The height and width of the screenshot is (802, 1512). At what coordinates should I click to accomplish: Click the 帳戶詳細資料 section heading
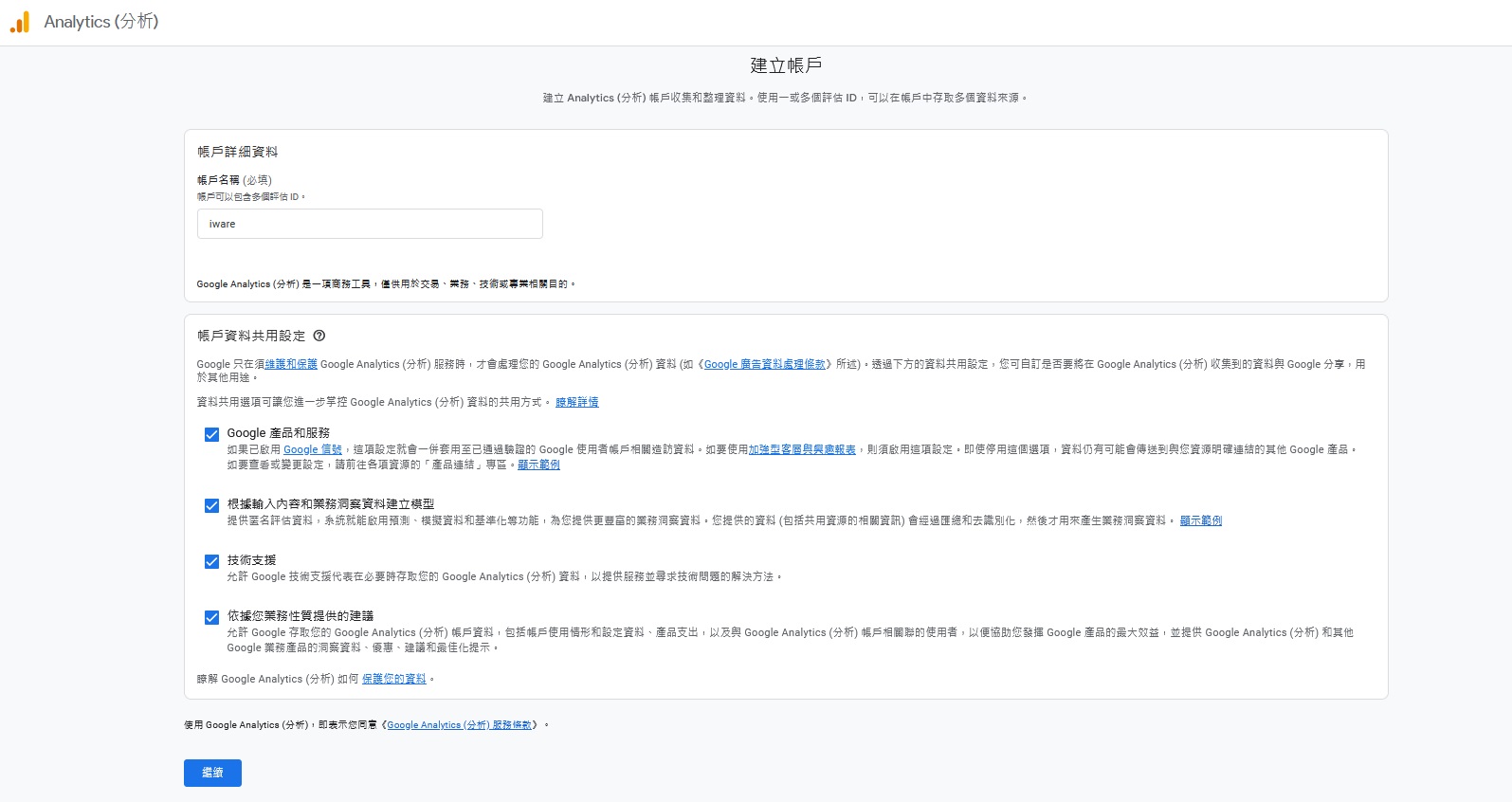click(238, 152)
